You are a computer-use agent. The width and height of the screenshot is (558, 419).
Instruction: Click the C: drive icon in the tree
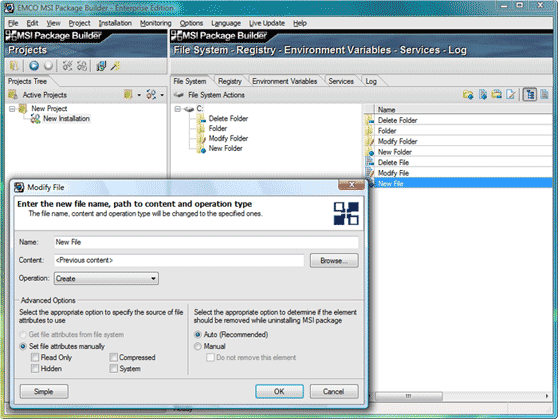coord(189,109)
